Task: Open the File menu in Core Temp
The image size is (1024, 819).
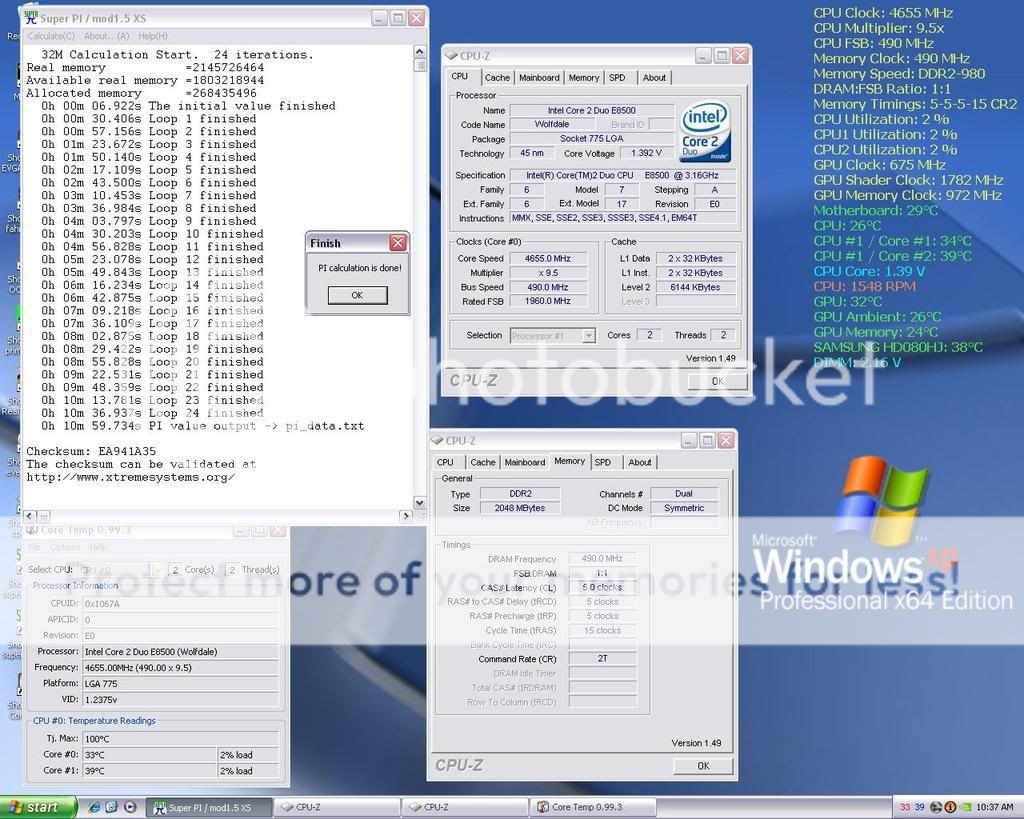Action: [35, 547]
